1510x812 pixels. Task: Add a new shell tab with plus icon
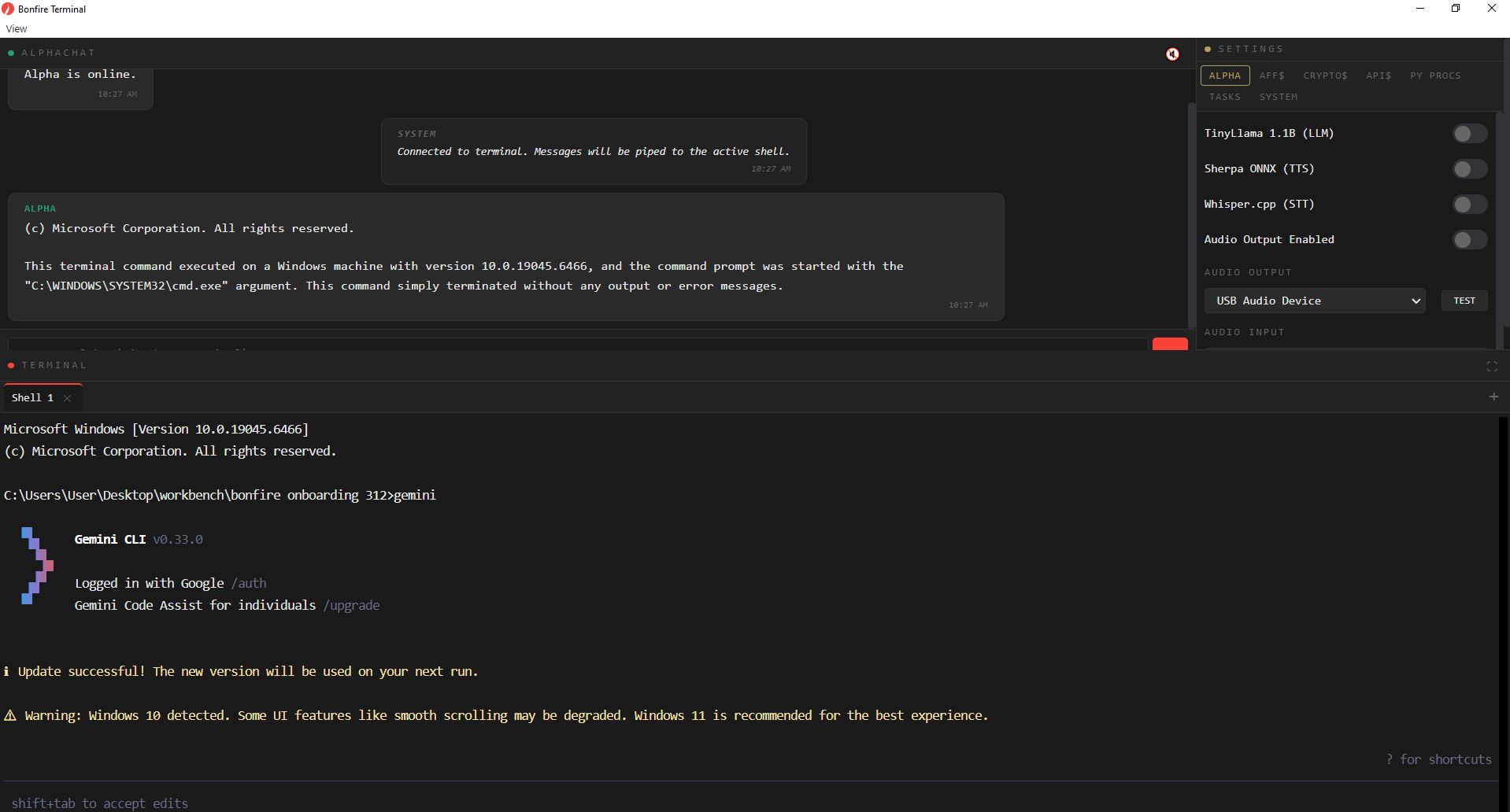click(1493, 397)
